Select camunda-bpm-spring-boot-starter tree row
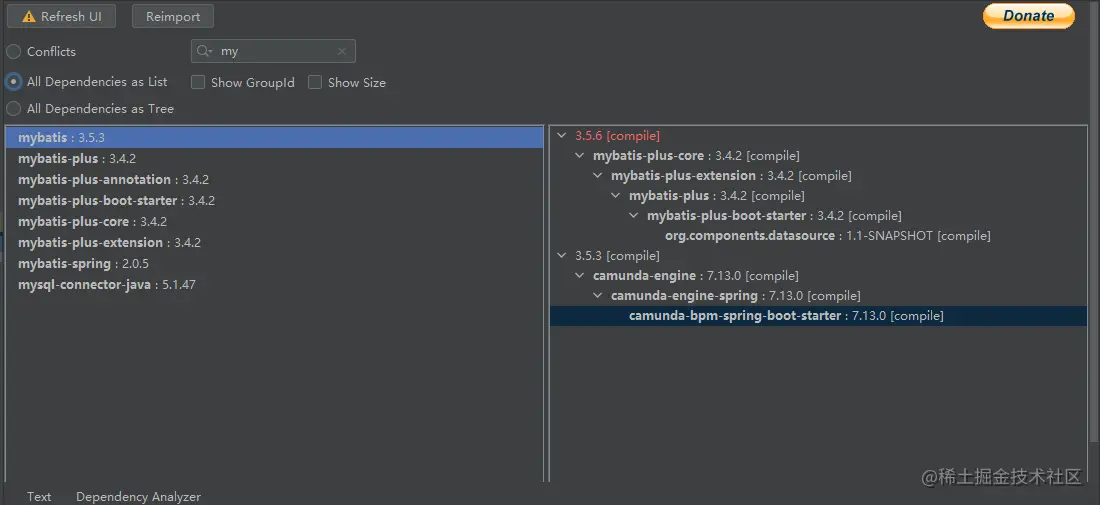The image size is (1100, 505). pyautogui.click(x=819, y=316)
